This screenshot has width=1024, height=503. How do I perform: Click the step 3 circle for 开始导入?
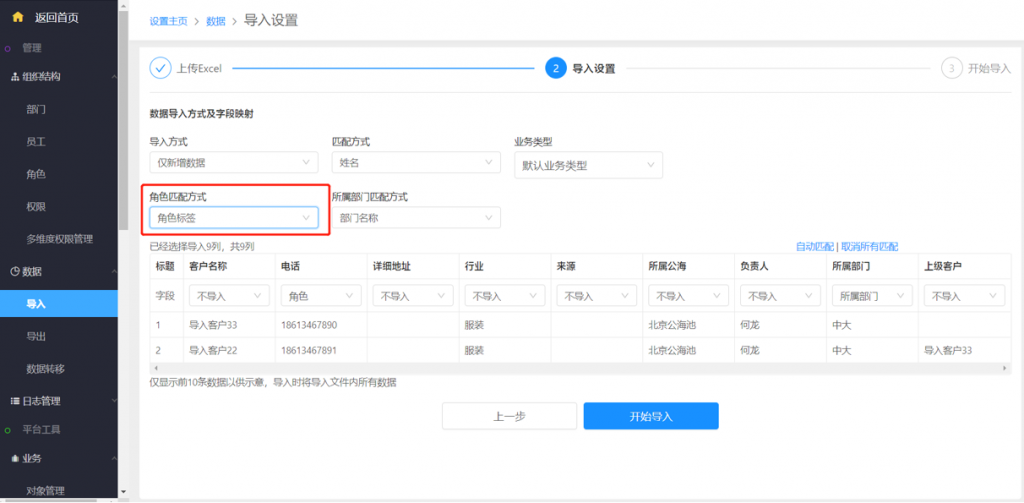[952, 68]
